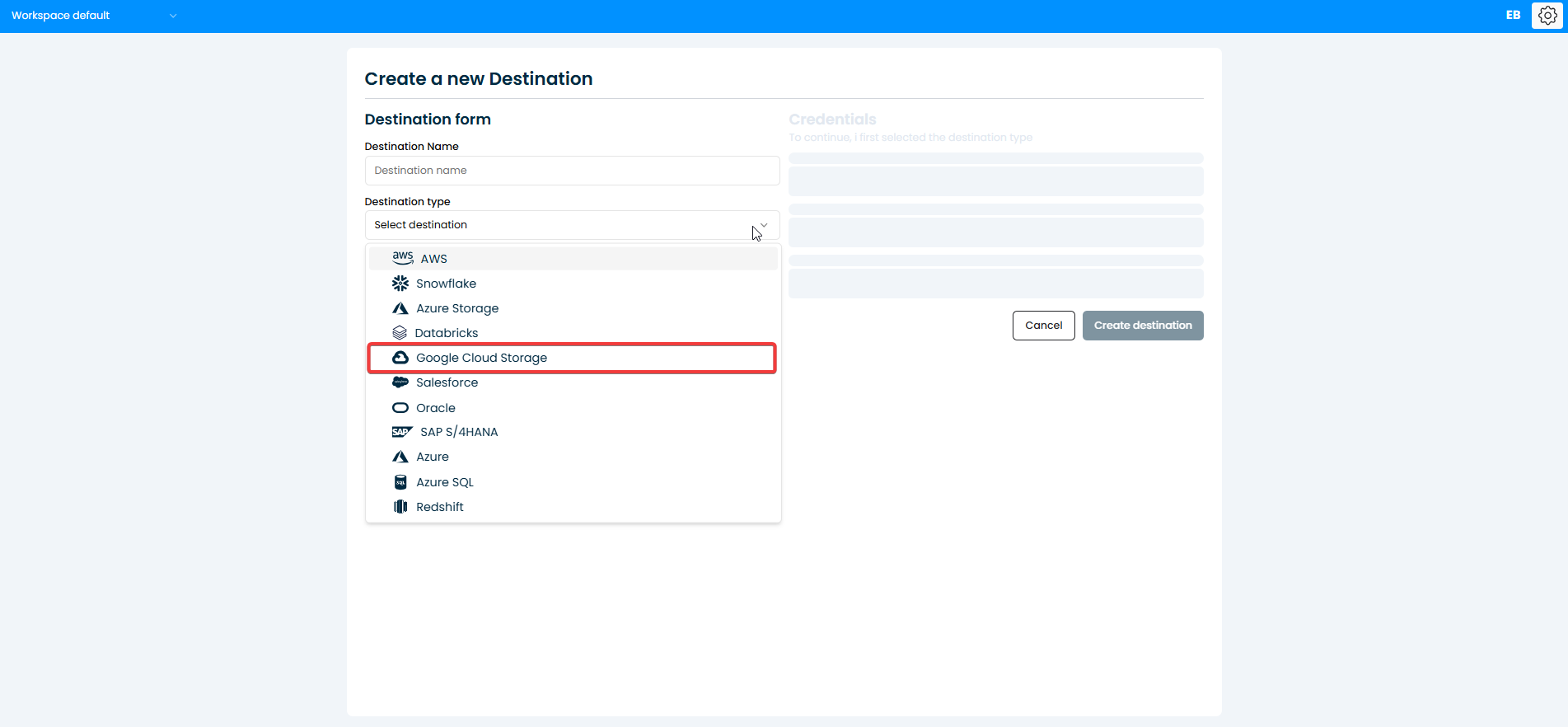
Task: Open the EB user profile menu
Action: (1514, 15)
